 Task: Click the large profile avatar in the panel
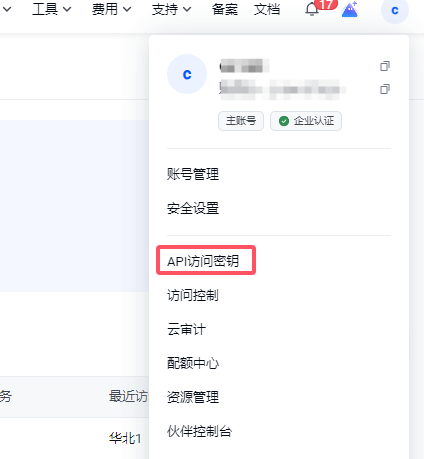[187, 74]
